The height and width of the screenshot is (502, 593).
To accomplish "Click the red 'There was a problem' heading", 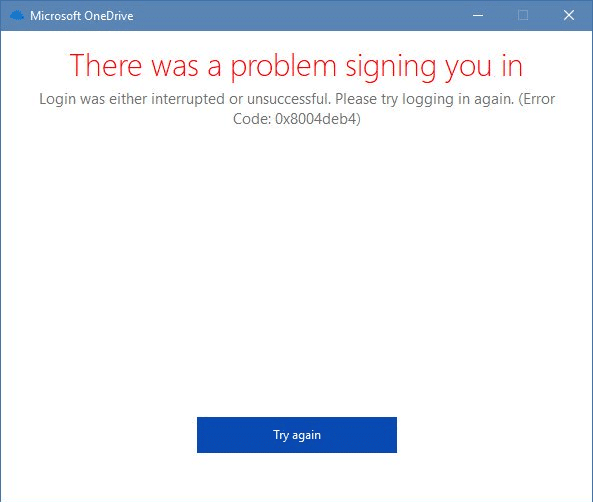I will pyautogui.click(x=296, y=67).
